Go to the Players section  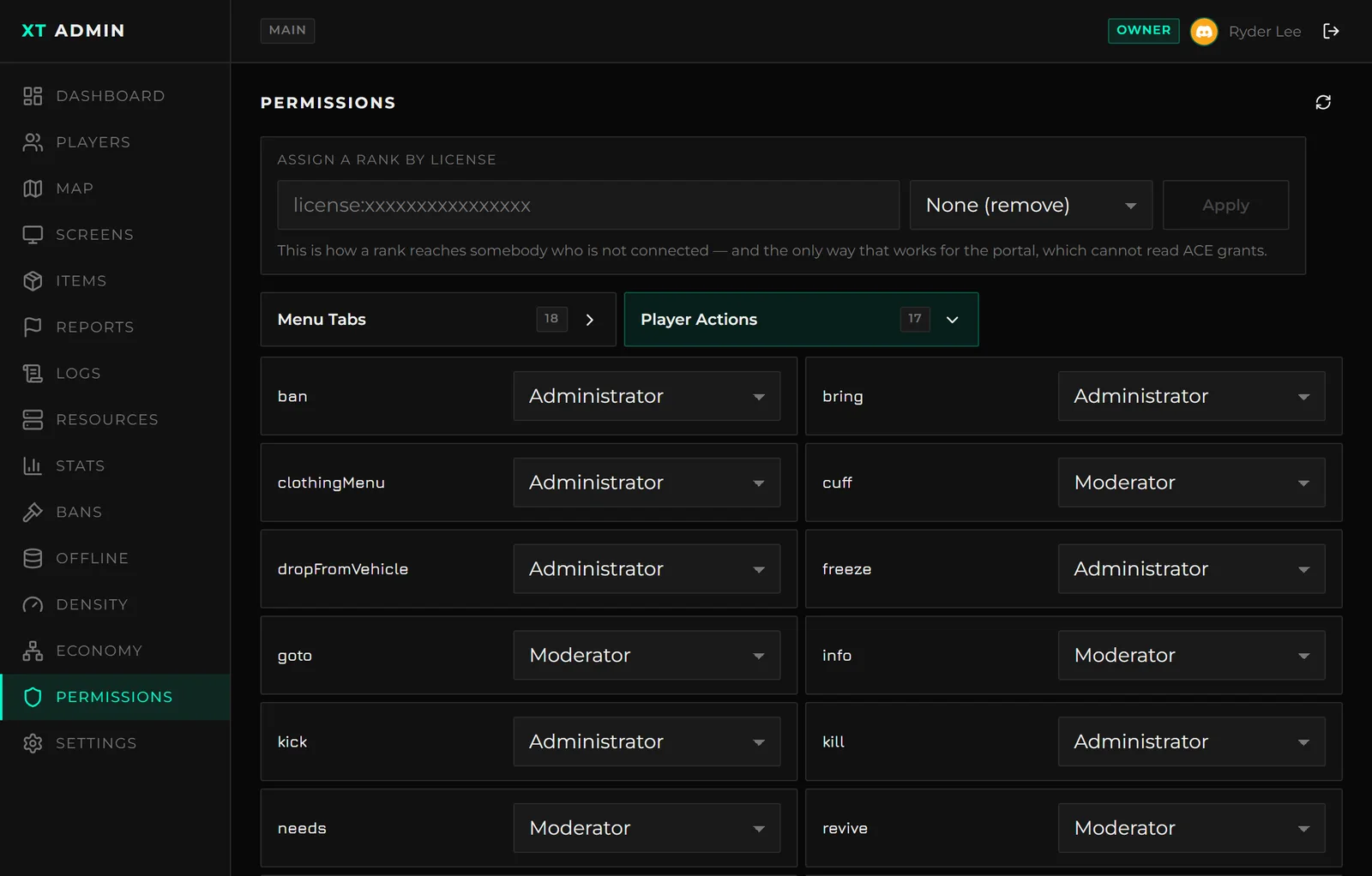coord(115,142)
